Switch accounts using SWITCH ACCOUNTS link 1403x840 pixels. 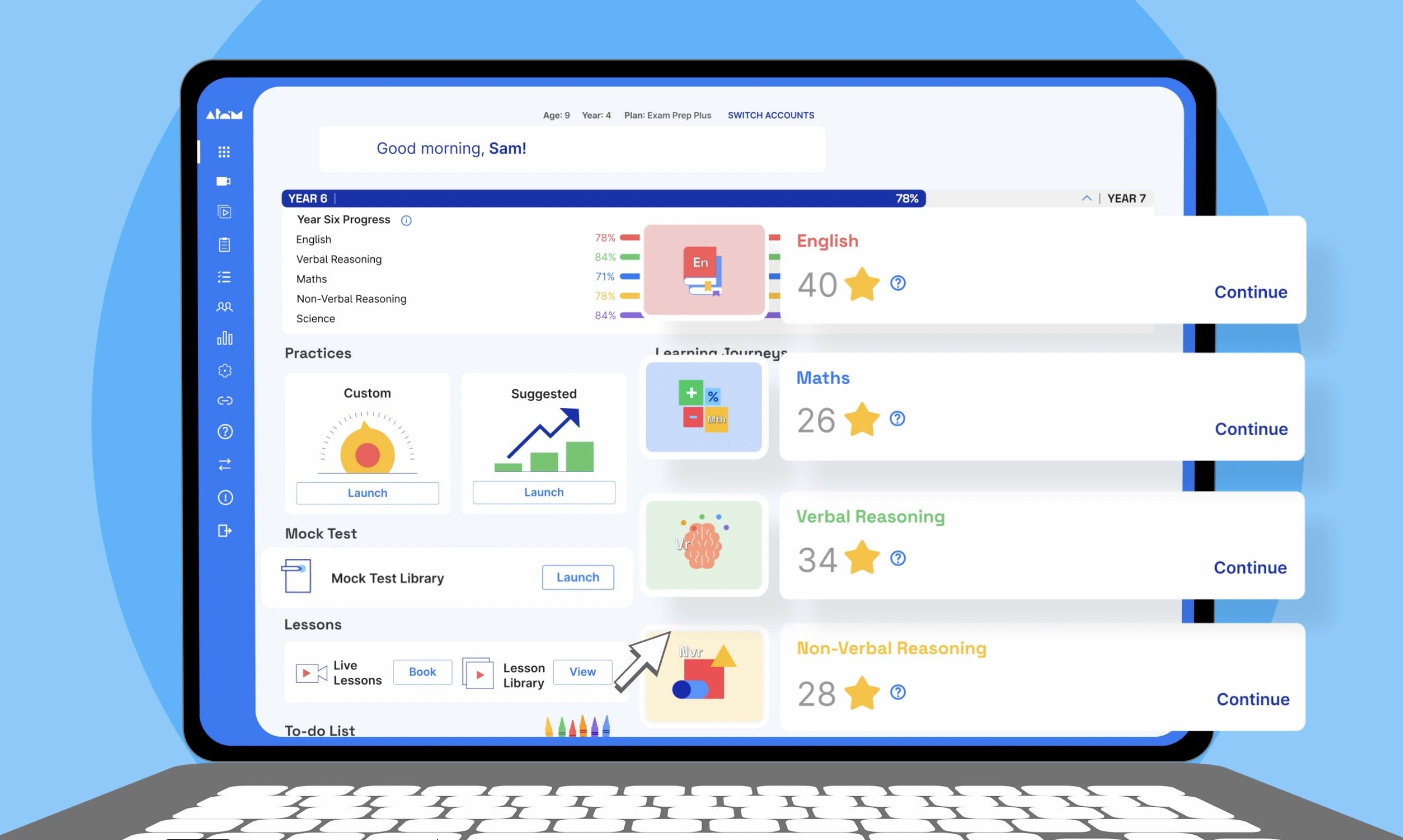(x=771, y=115)
